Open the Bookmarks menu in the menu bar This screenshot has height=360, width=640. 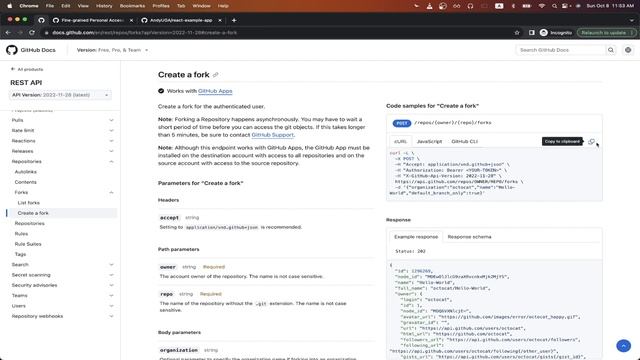132,6
